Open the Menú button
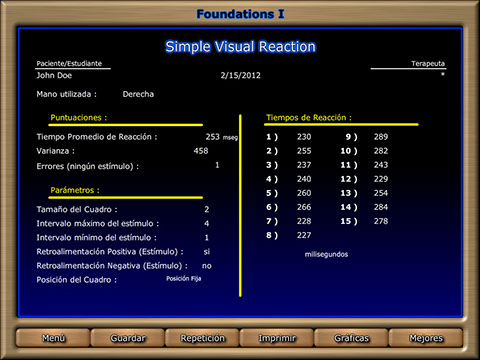Viewport: 480px width, 360px height. click(53, 338)
